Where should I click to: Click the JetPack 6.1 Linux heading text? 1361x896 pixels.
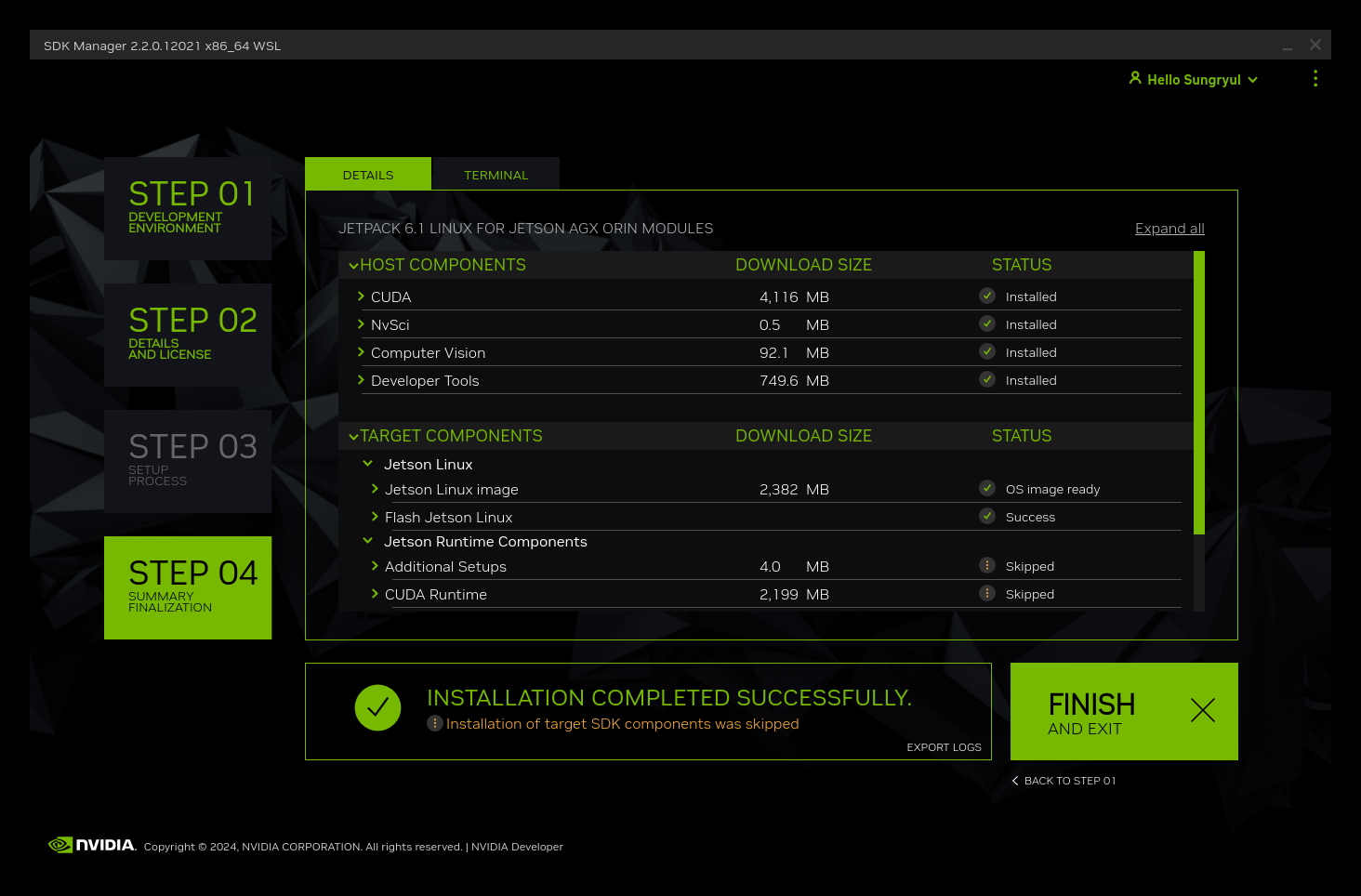[526, 229]
